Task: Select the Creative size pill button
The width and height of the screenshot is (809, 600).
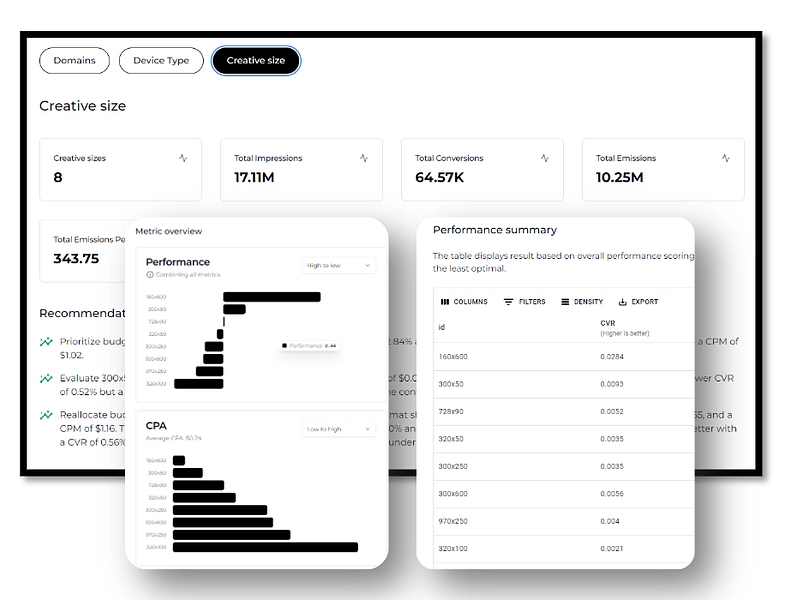Action: click(x=255, y=60)
